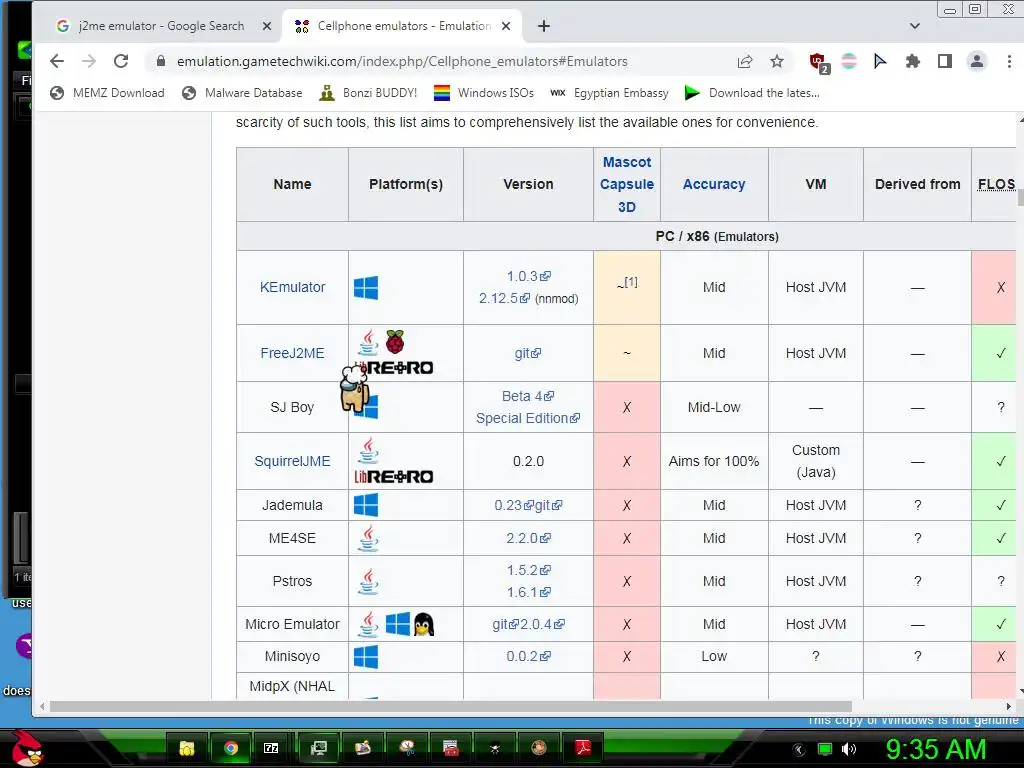Click the forward navigation arrow
The image size is (1024, 768).
(x=89, y=61)
